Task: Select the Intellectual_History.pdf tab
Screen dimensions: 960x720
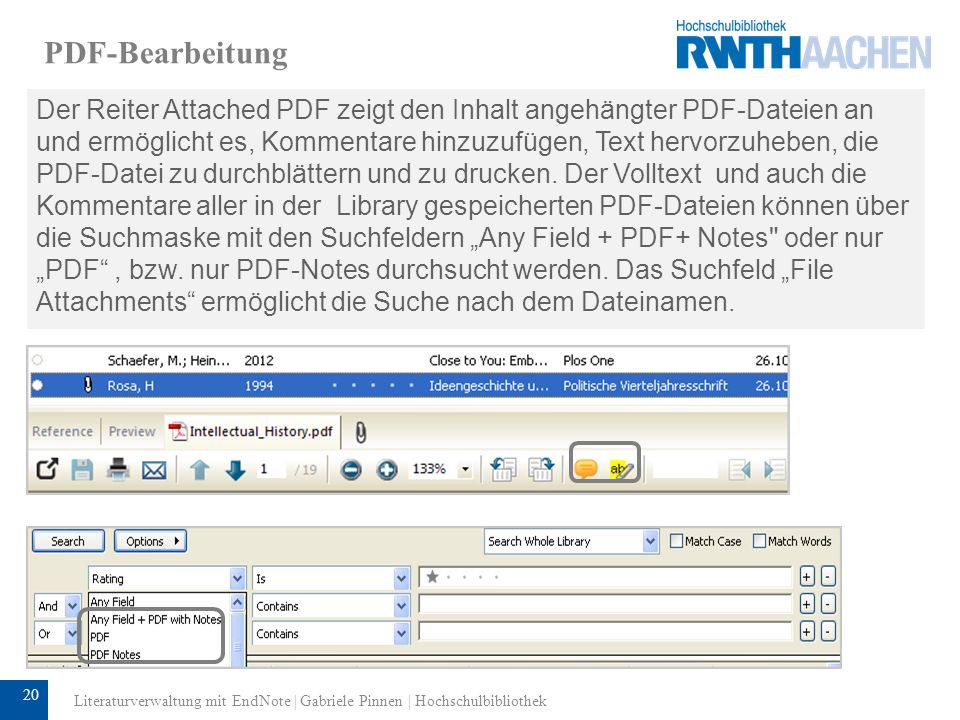Action: (x=252, y=432)
